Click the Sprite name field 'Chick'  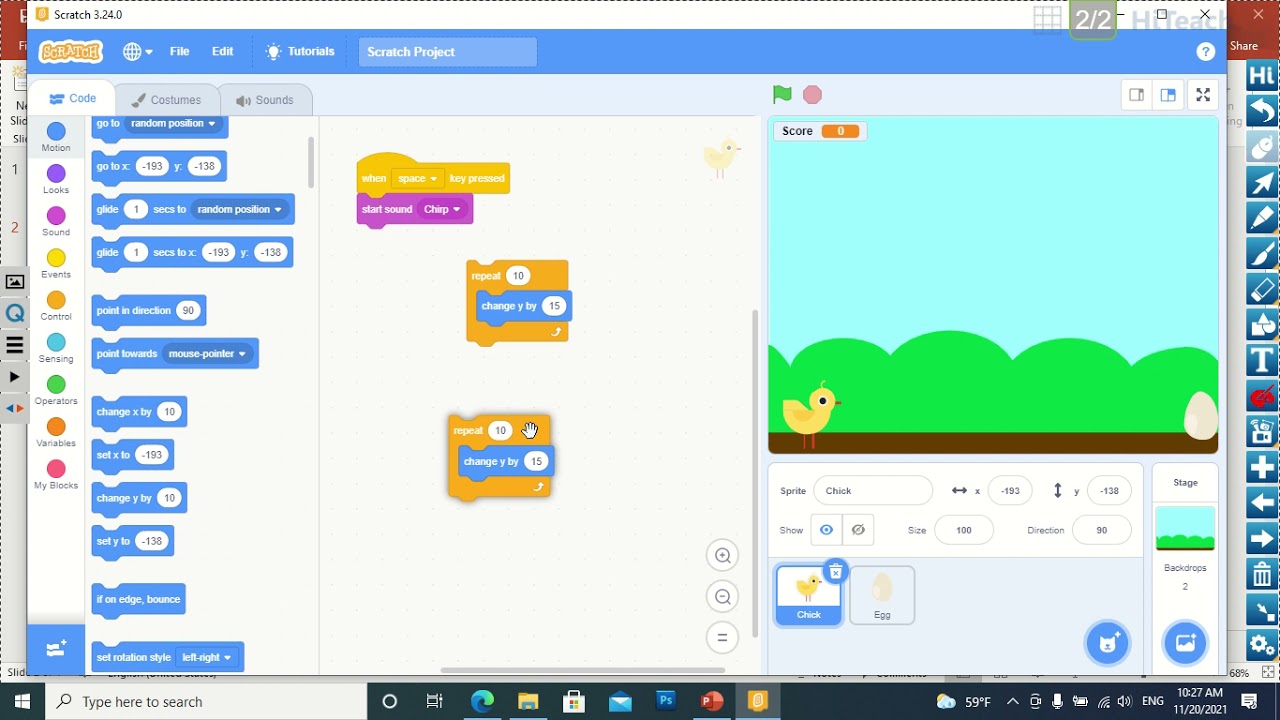point(872,491)
